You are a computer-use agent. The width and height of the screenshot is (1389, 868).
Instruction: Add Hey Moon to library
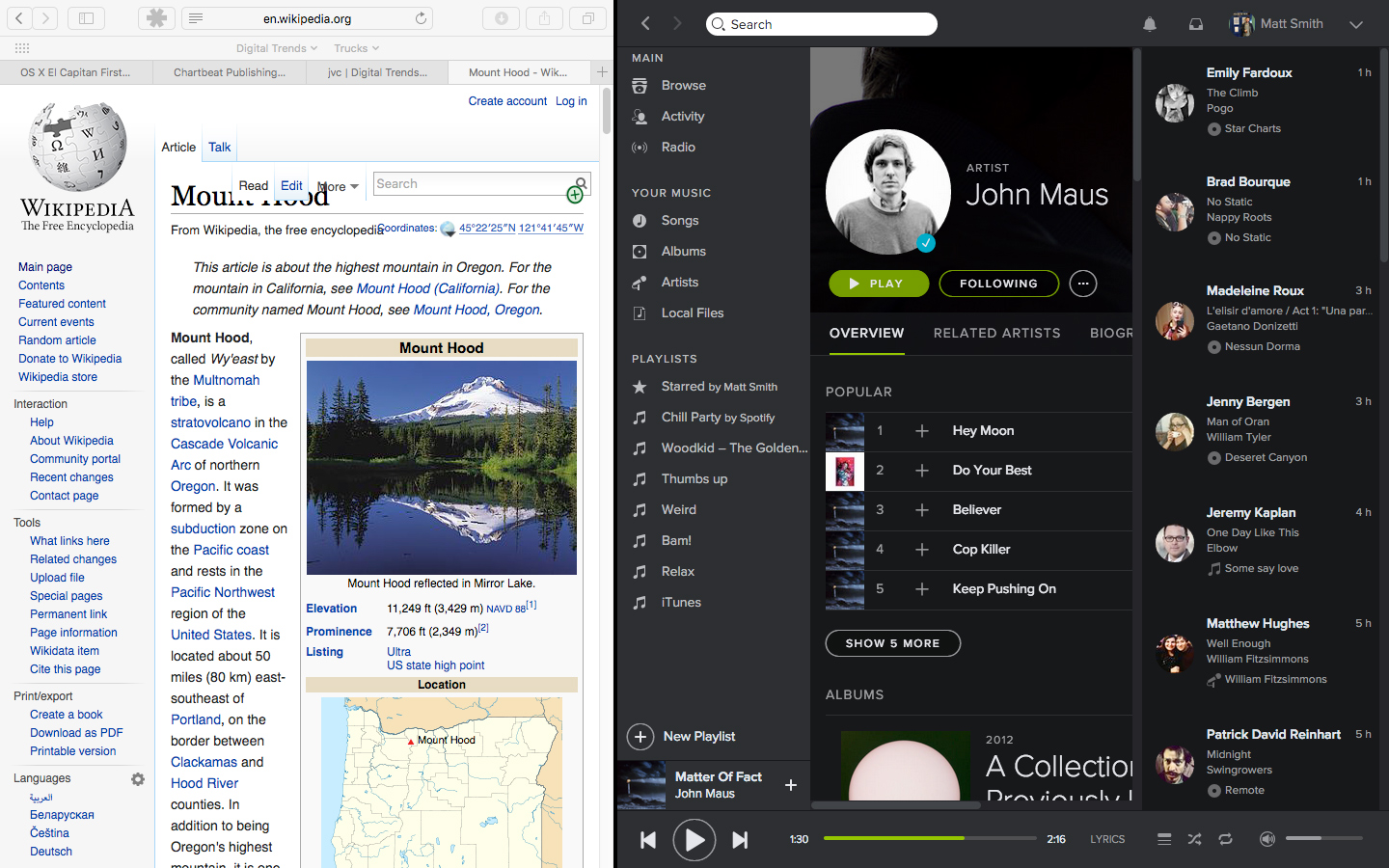point(922,431)
